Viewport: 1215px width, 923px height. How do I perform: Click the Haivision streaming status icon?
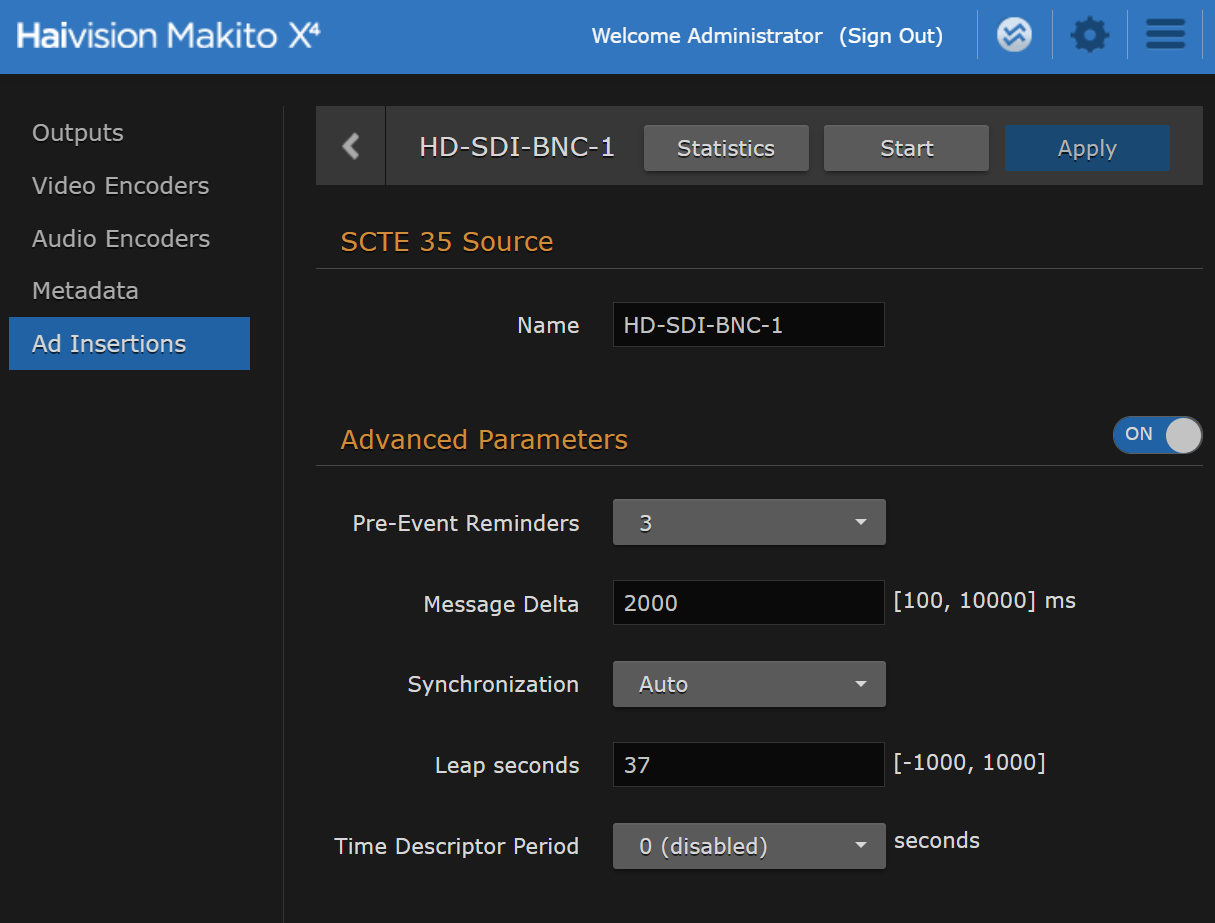click(1014, 36)
